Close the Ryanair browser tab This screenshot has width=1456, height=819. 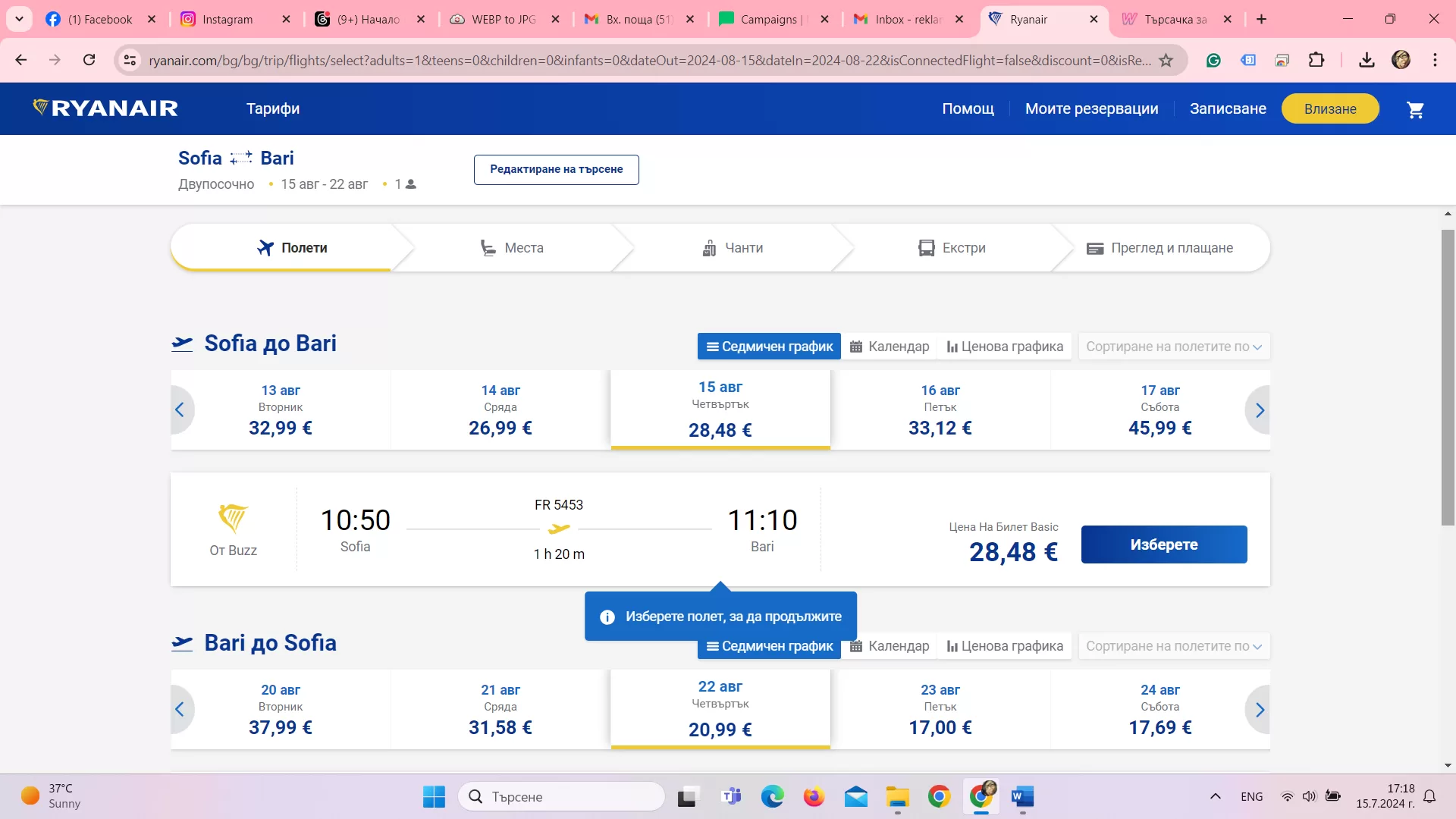(x=1094, y=19)
